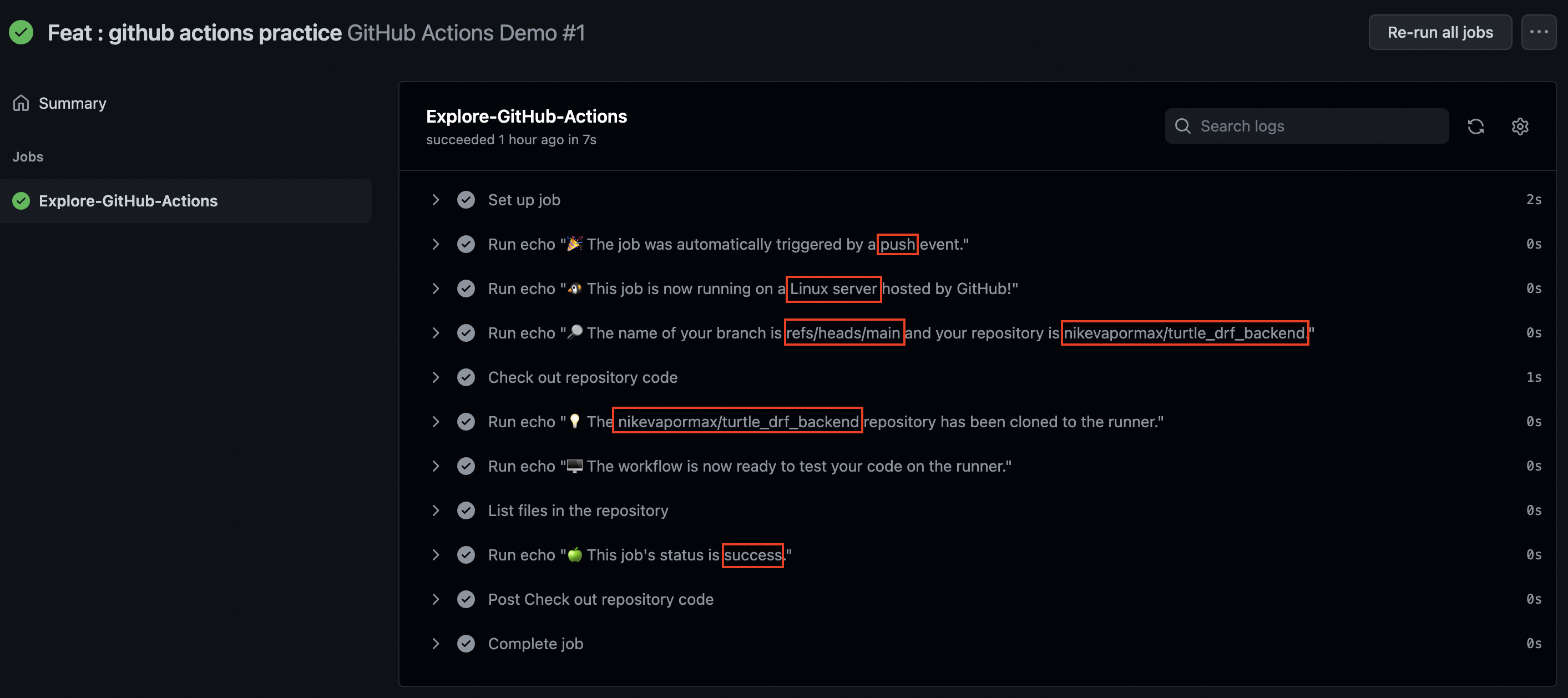Click the Summary home icon
The height and width of the screenshot is (698, 1568).
tap(21, 103)
